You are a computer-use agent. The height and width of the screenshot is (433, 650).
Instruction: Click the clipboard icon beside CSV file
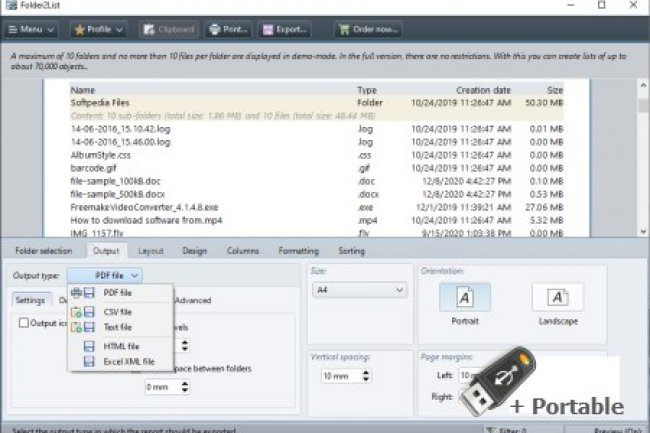click(x=76, y=312)
